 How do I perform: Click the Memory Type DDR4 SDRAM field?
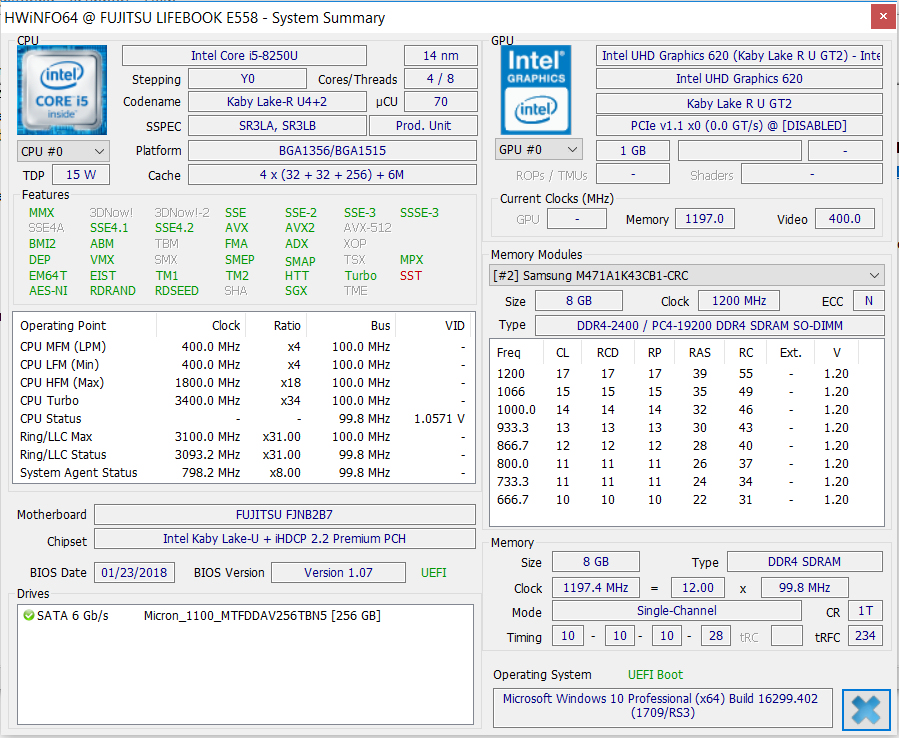tap(804, 562)
